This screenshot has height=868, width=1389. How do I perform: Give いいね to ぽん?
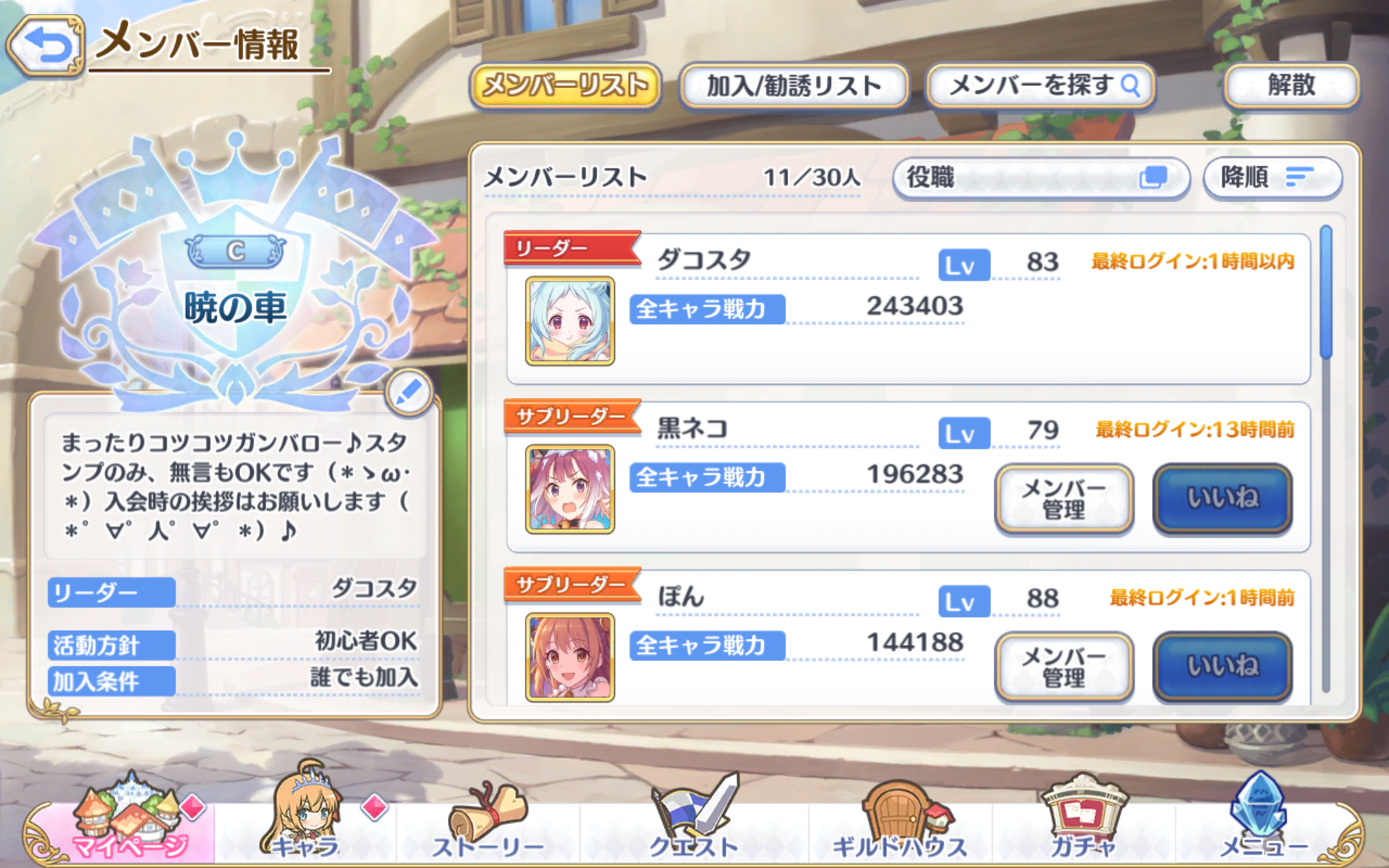click(1223, 666)
